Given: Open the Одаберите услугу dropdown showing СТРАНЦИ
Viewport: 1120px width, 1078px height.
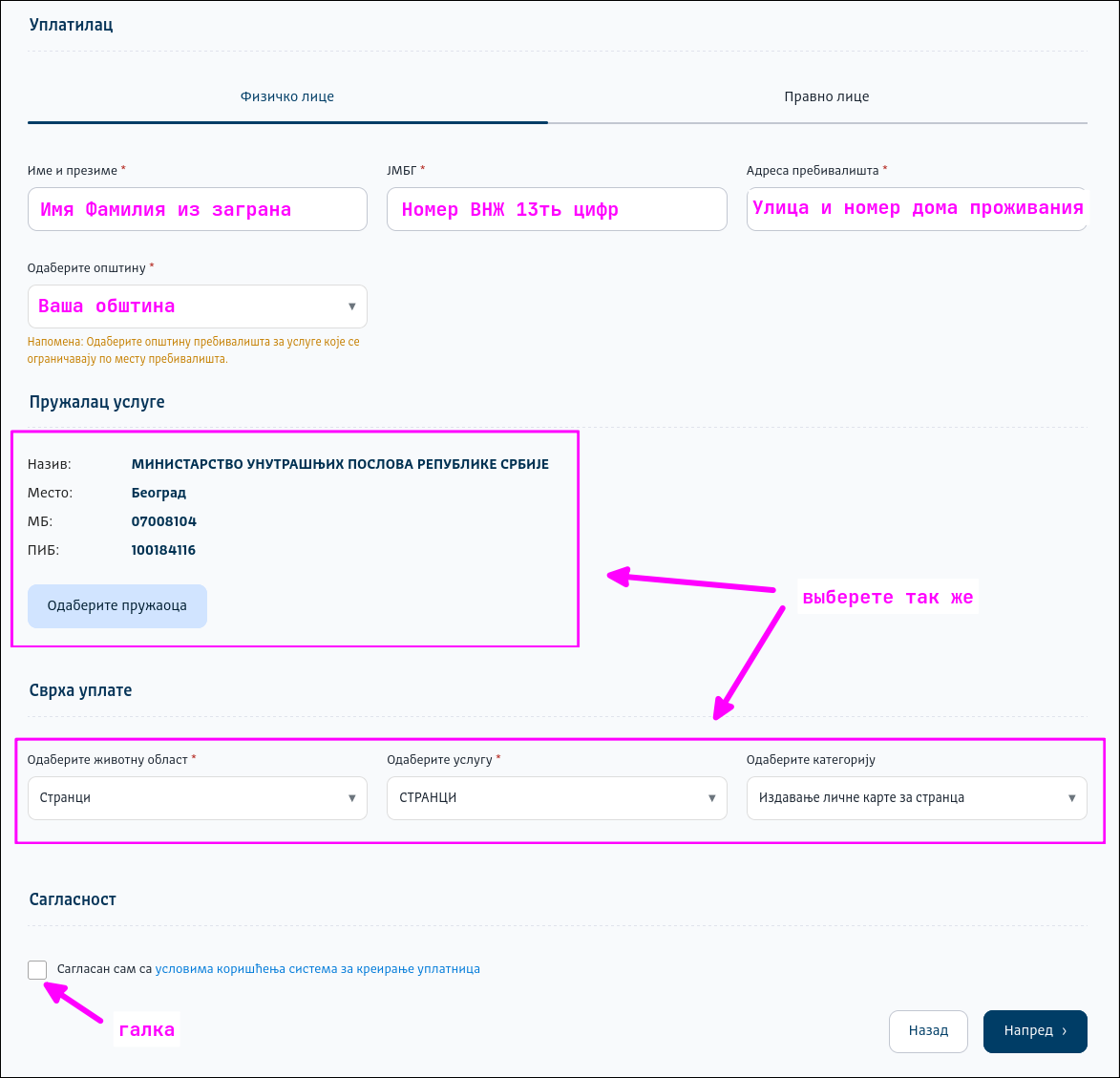Looking at the screenshot, I should point(556,798).
